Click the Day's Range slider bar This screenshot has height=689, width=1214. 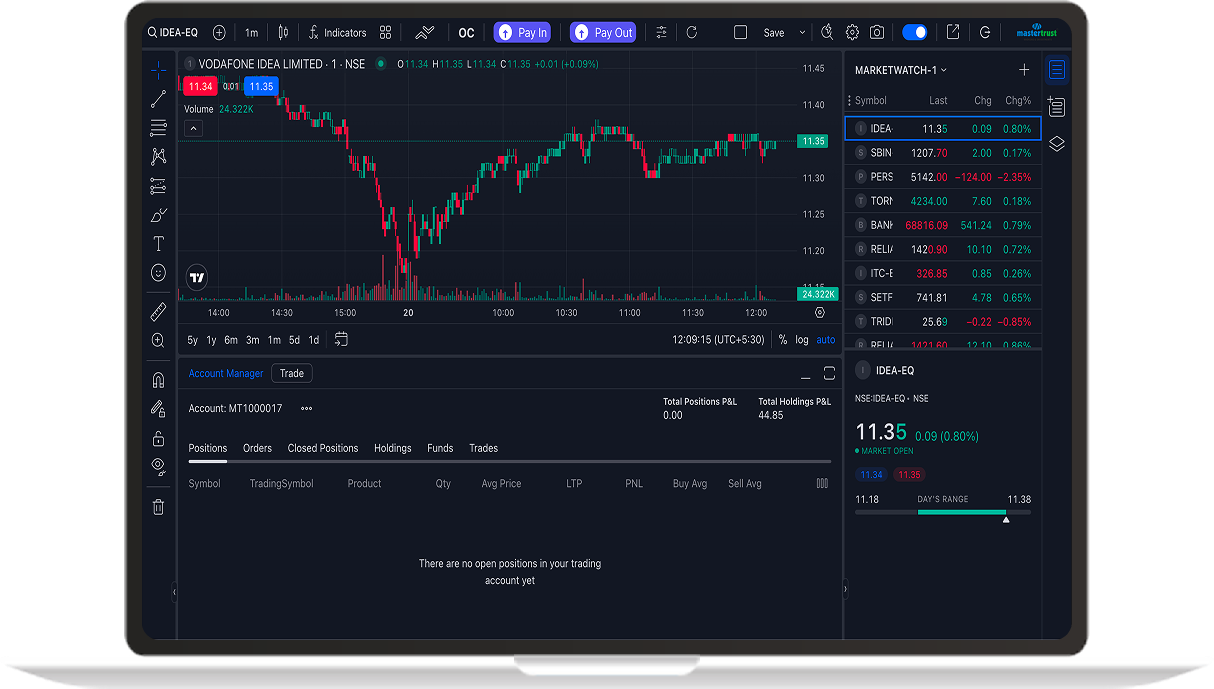tap(942, 512)
